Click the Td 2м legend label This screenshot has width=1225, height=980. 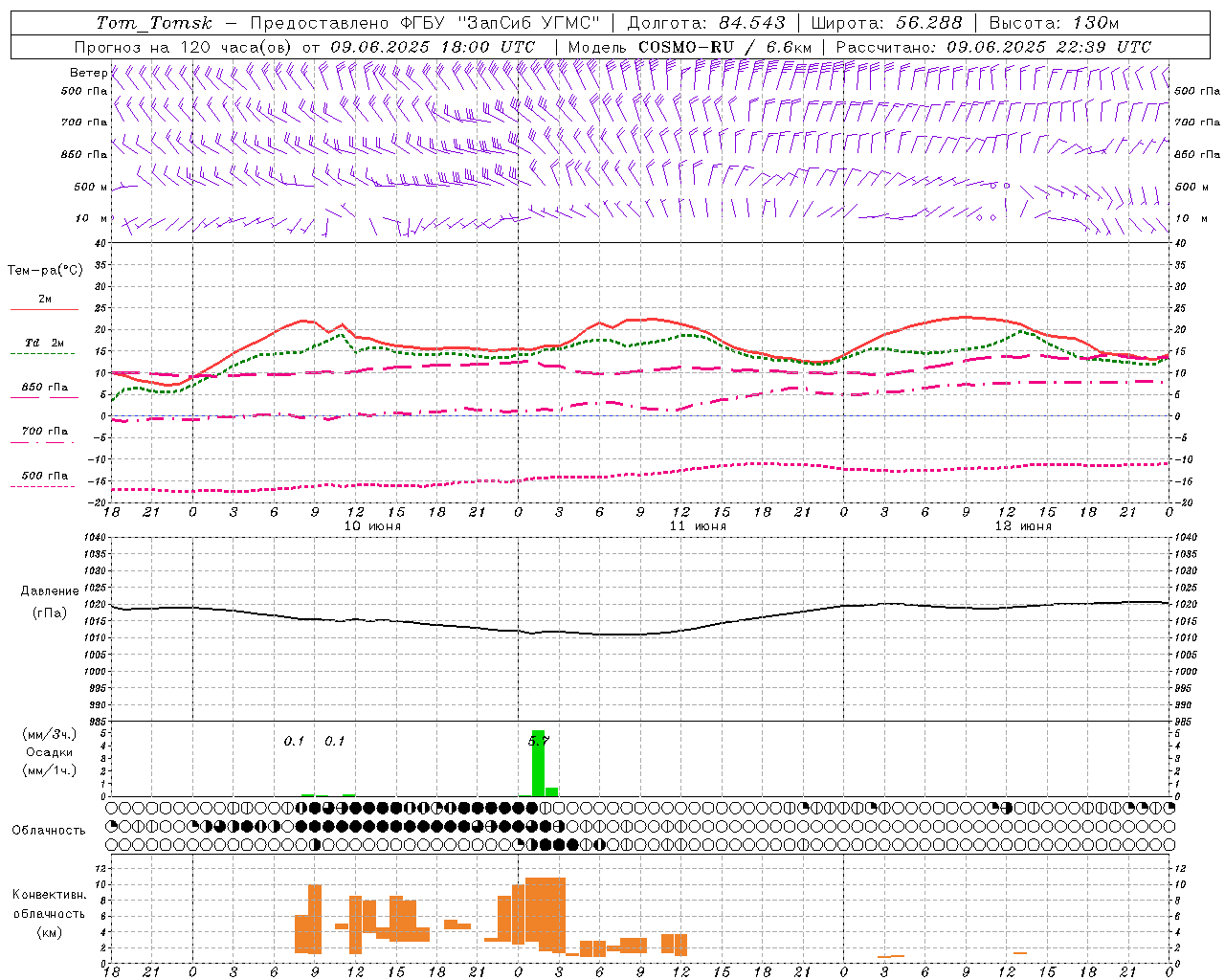pos(45,343)
